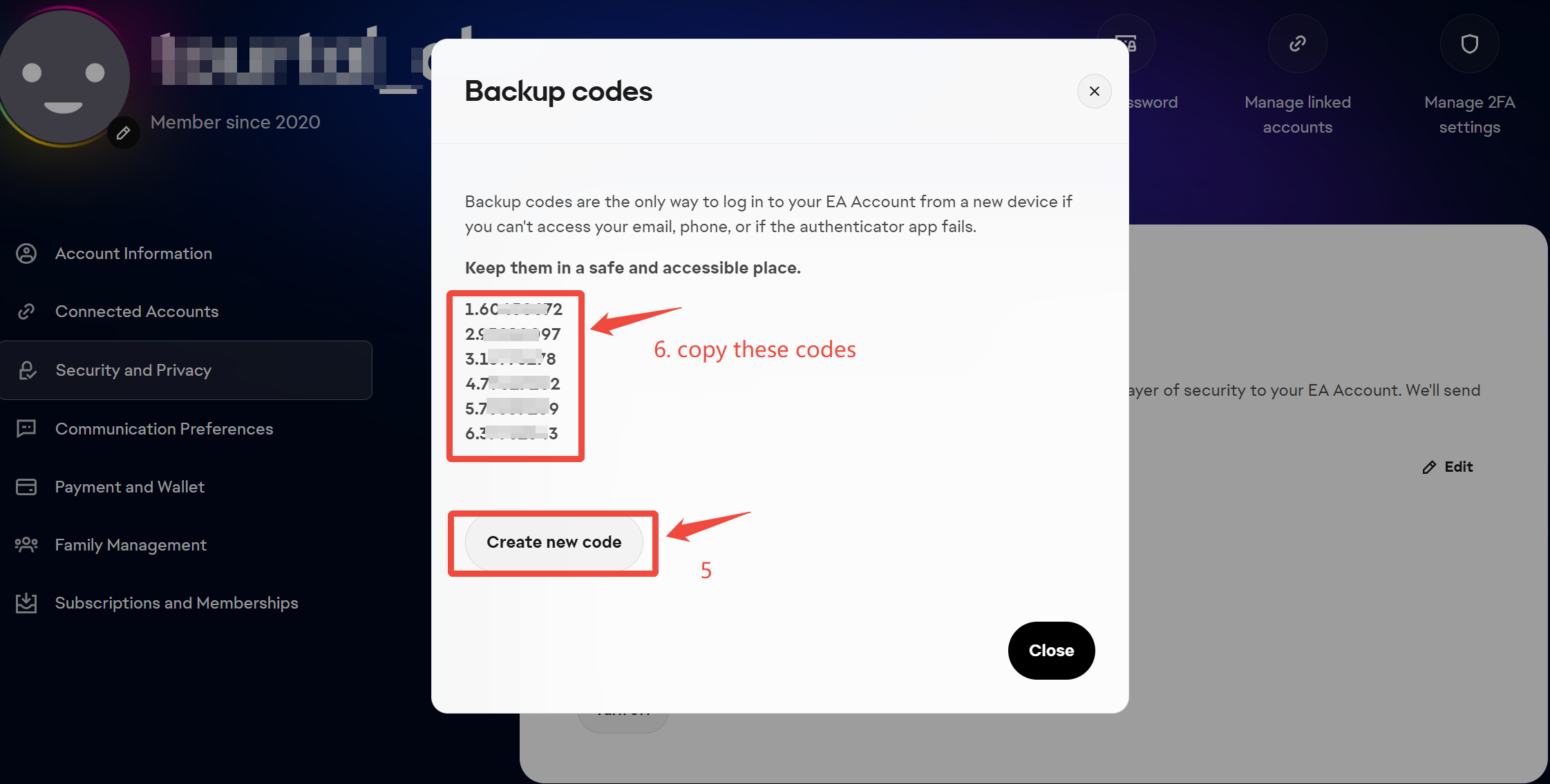Click the Communication Preferences chat bubble icon
Viewport: 1550px width, 784px height.
[x=27, y=428]
